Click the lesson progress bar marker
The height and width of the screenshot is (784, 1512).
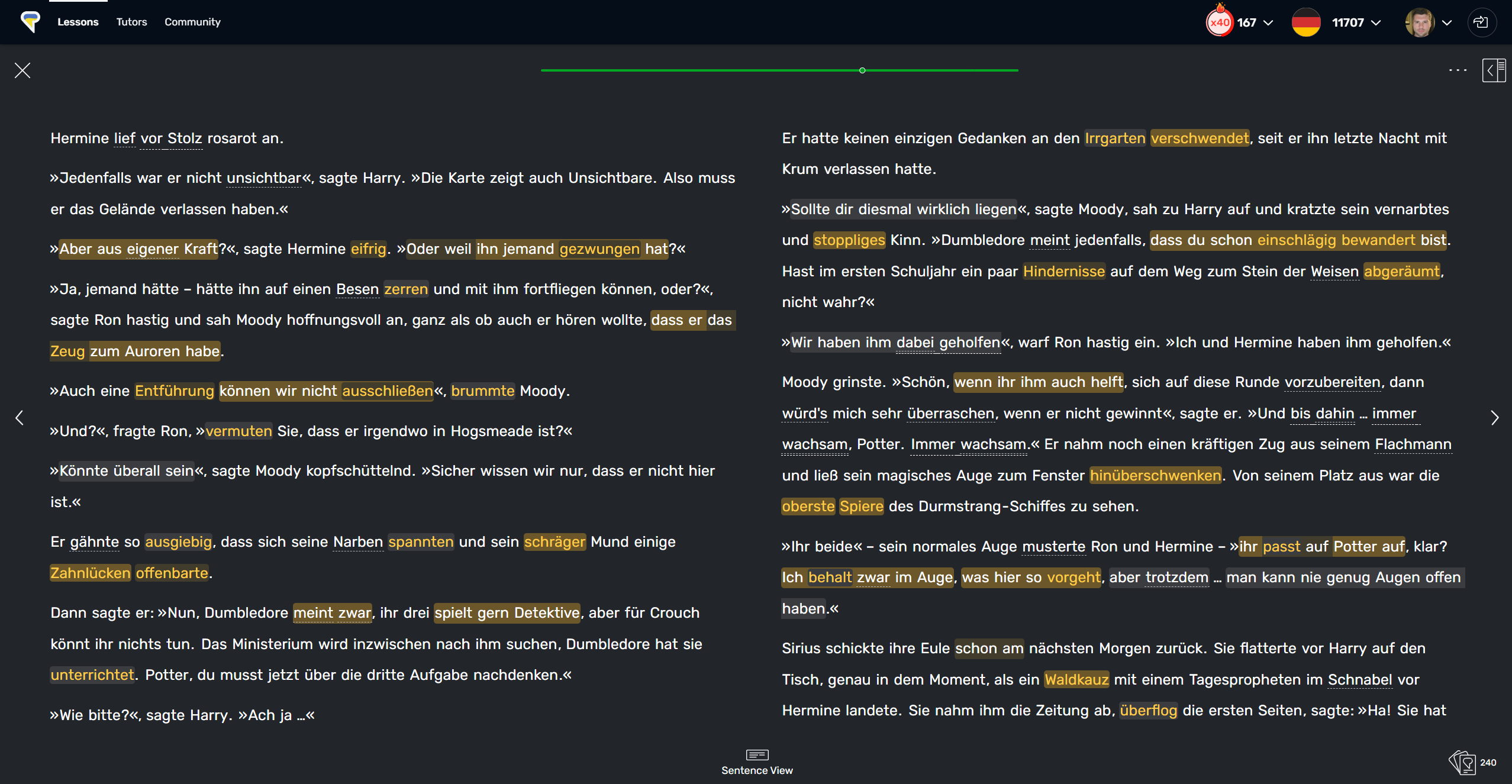click(x=862, y=70)
